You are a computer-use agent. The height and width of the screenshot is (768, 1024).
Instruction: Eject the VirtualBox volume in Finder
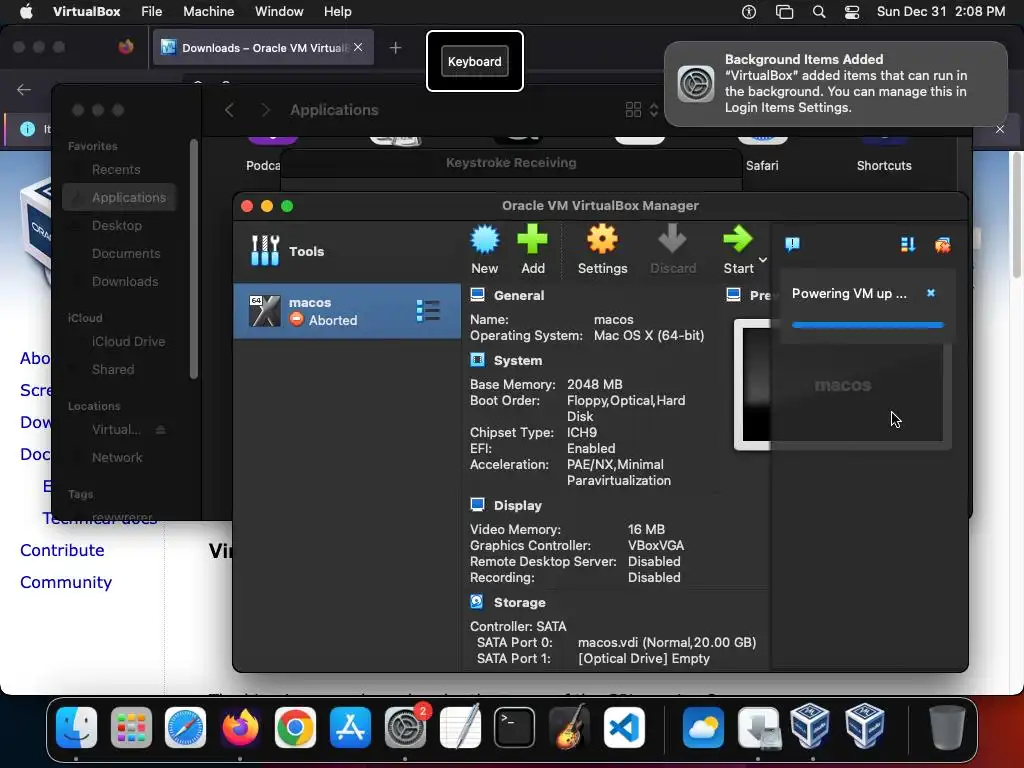(161, 430)
